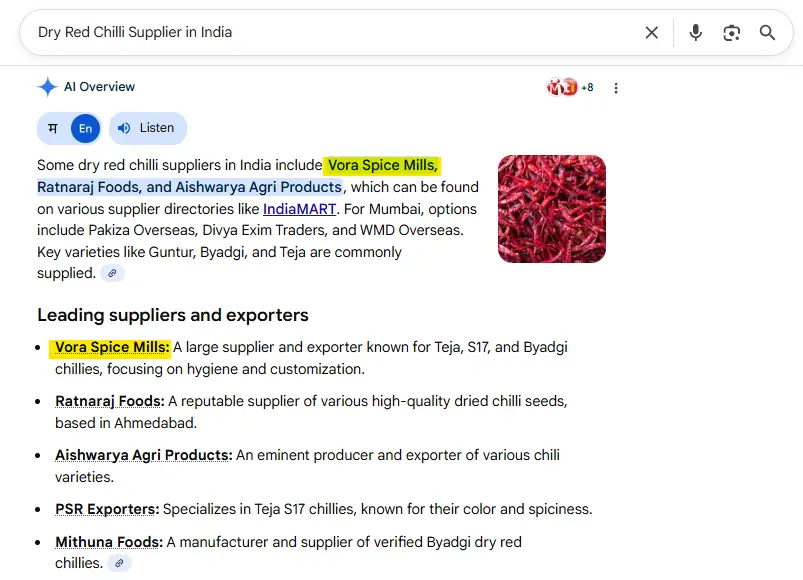
Task: Click the magnifying glass search icon
Action: pos(767,33)
